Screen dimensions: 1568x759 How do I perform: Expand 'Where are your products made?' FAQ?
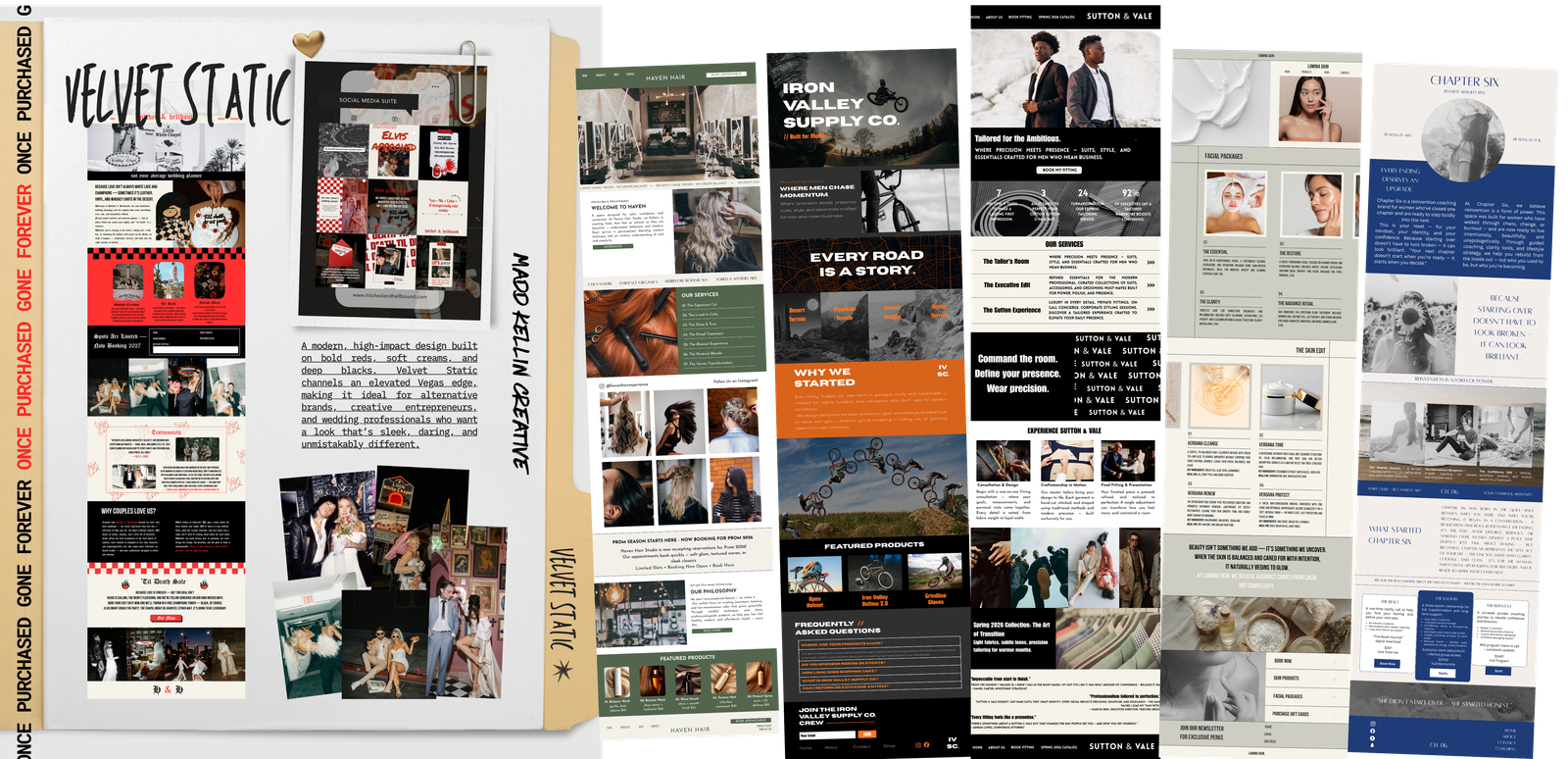[879, 643]
